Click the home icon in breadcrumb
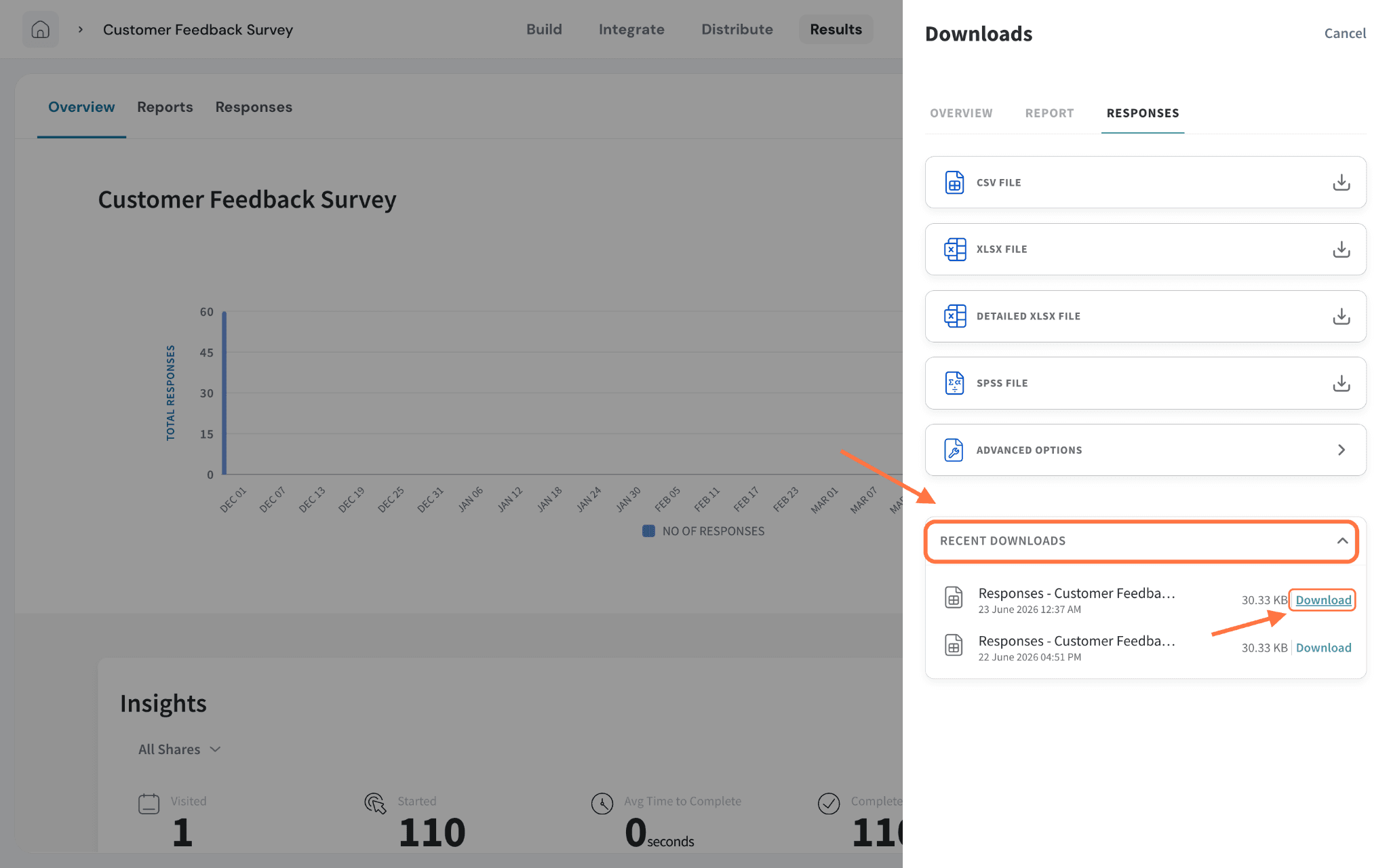The height and width of the screenshot is (868, 1389). (x=41, y=29)
